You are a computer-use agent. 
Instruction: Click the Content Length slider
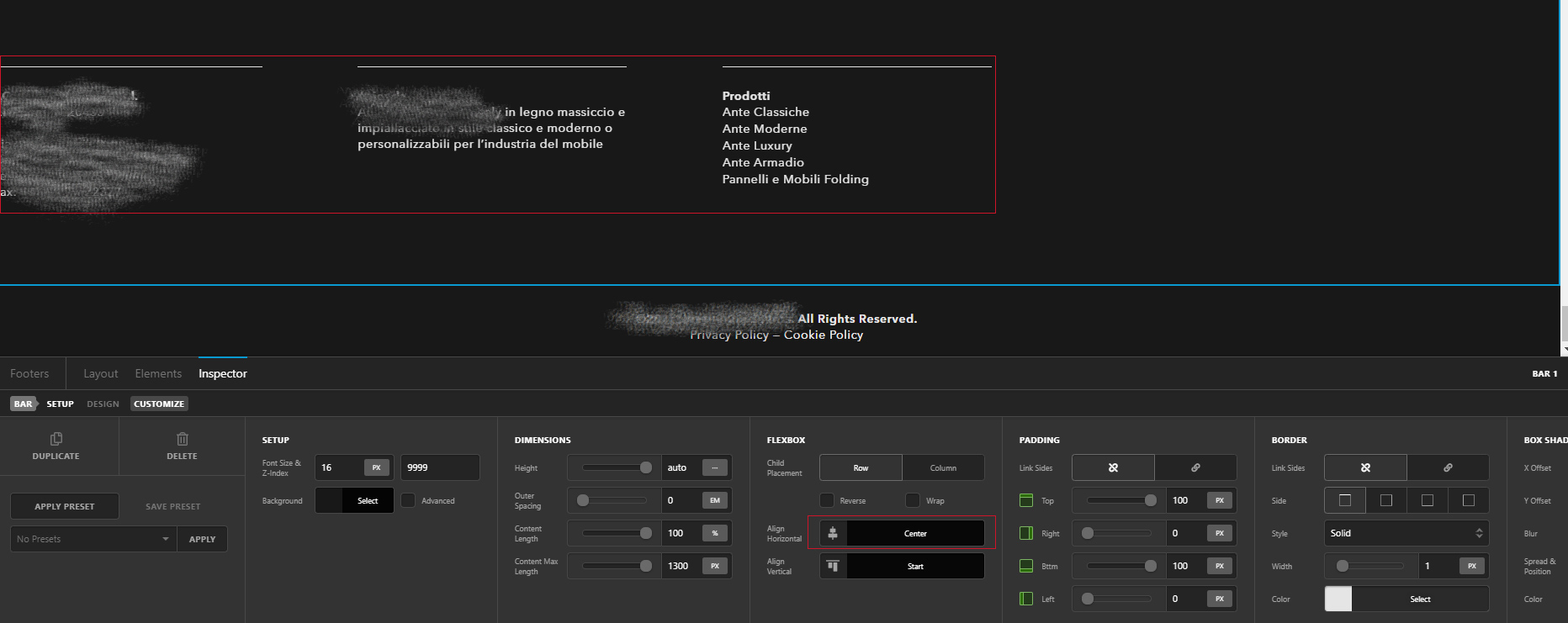tap(615, 533)
